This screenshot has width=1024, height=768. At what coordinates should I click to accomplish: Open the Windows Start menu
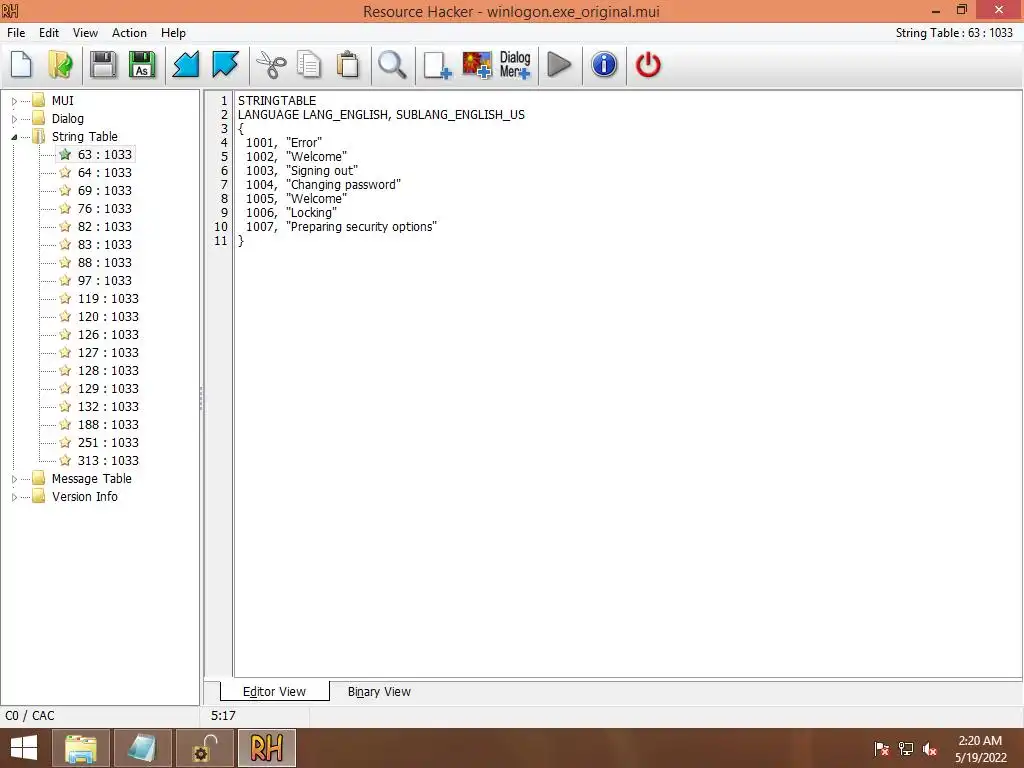tap(24, 748)
